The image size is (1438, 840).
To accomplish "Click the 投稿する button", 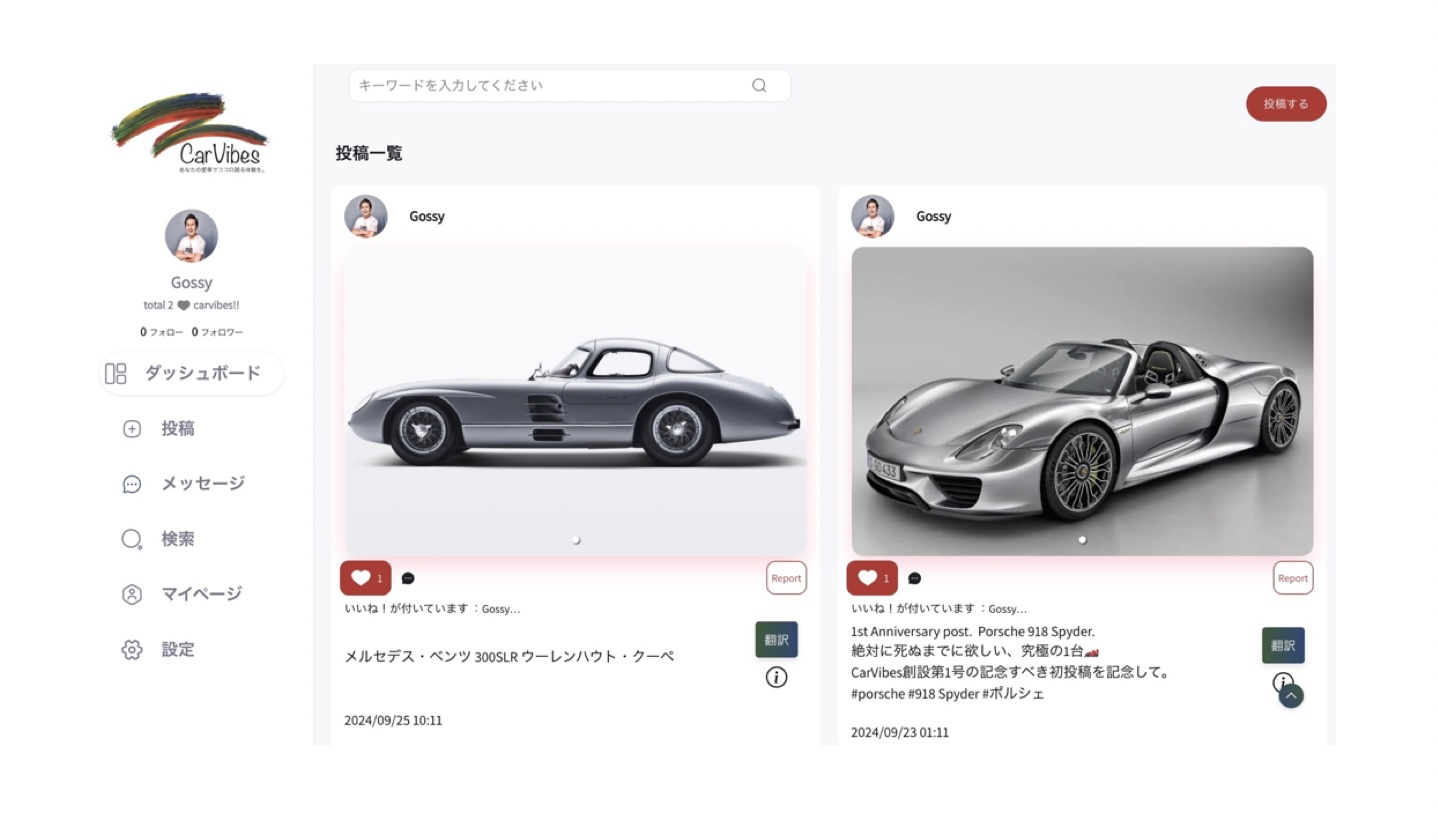I will click(1285, 104).
